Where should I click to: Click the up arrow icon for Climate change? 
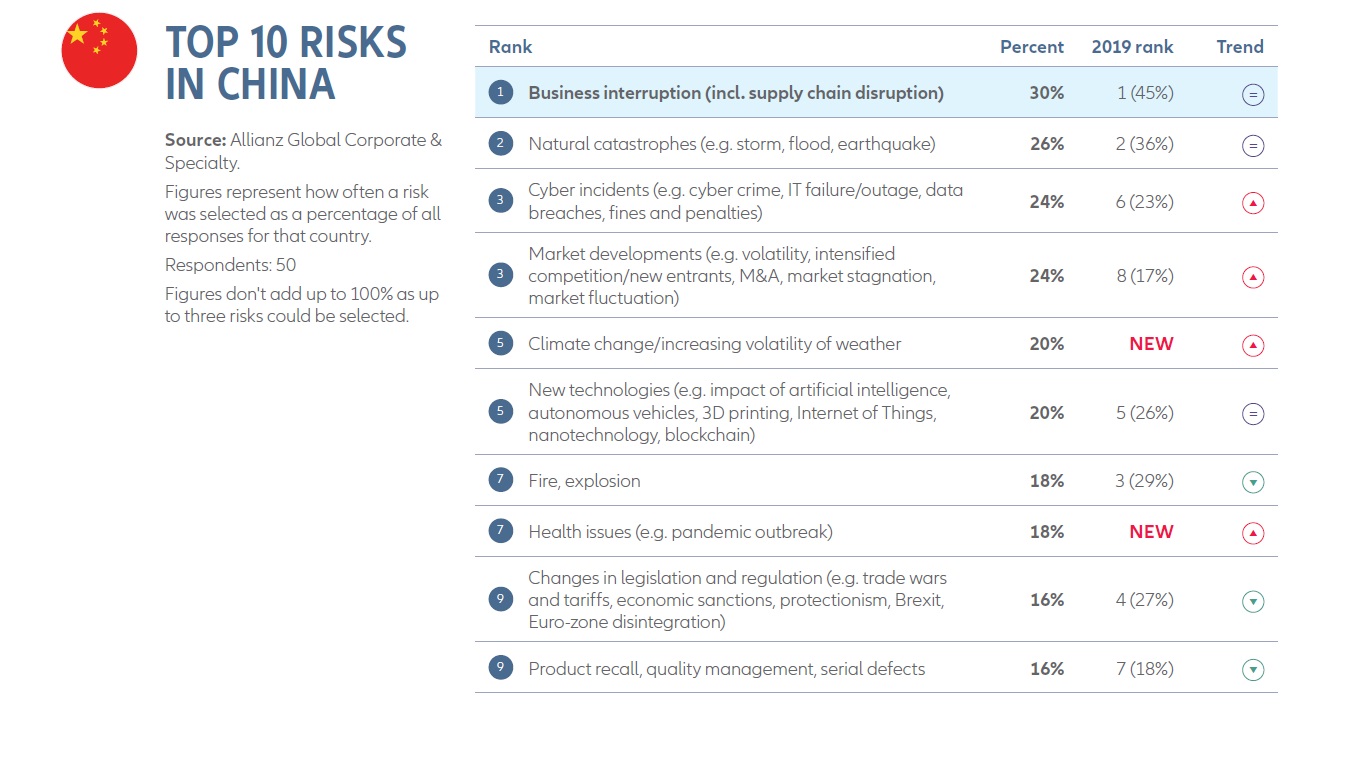tap(1253, 346)
